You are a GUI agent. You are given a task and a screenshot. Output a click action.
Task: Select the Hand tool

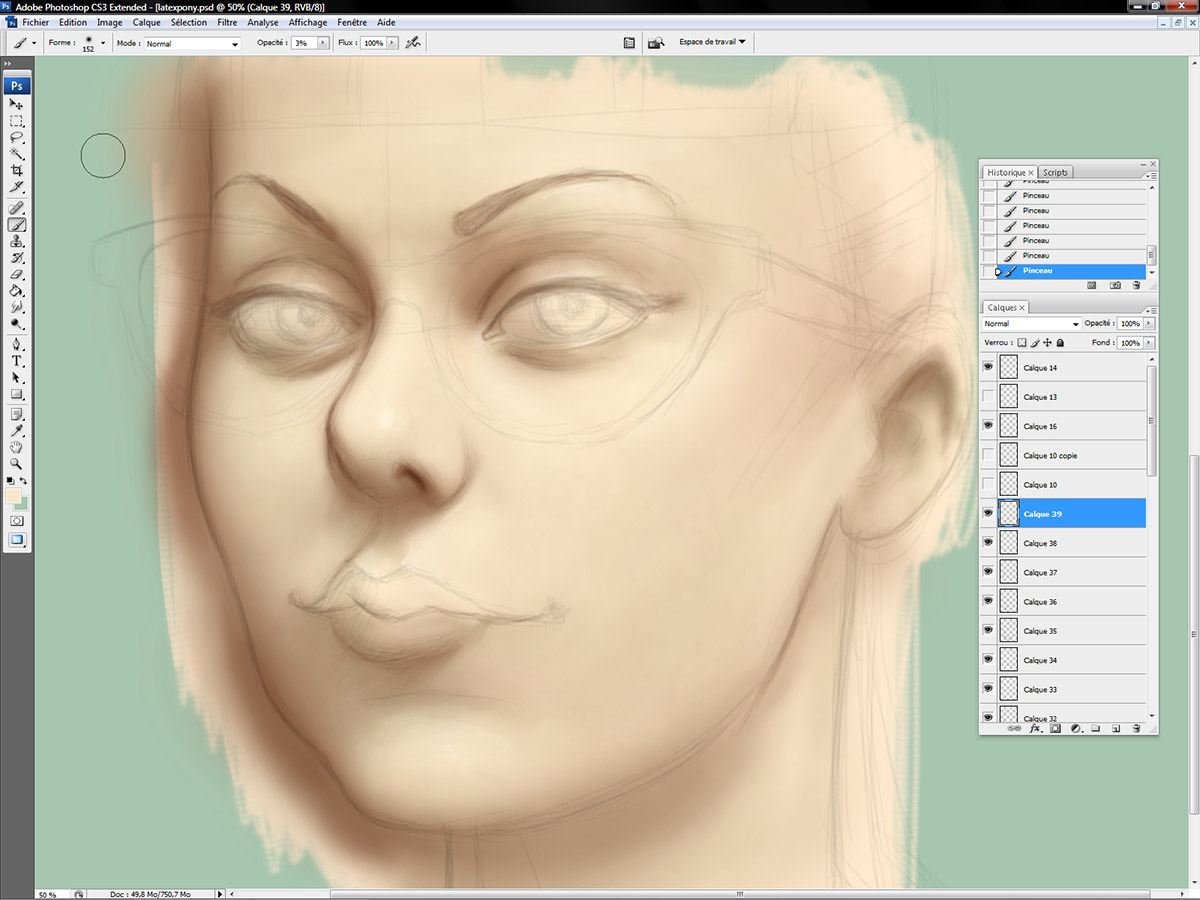point(17,447)
